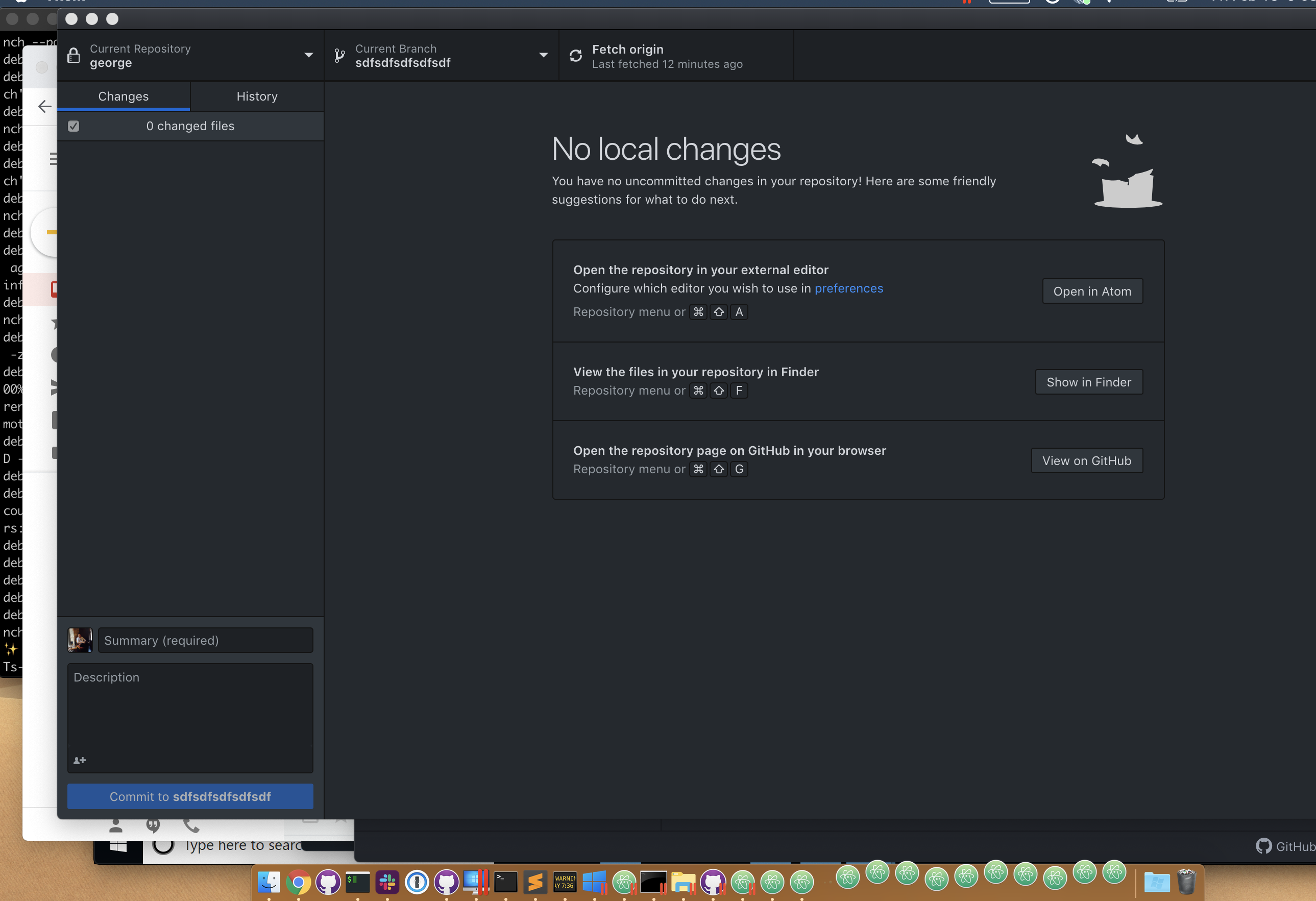Launch Google Chrome from the dock
This screenshot has height=901, width=1316.
[x=299, y=882]
